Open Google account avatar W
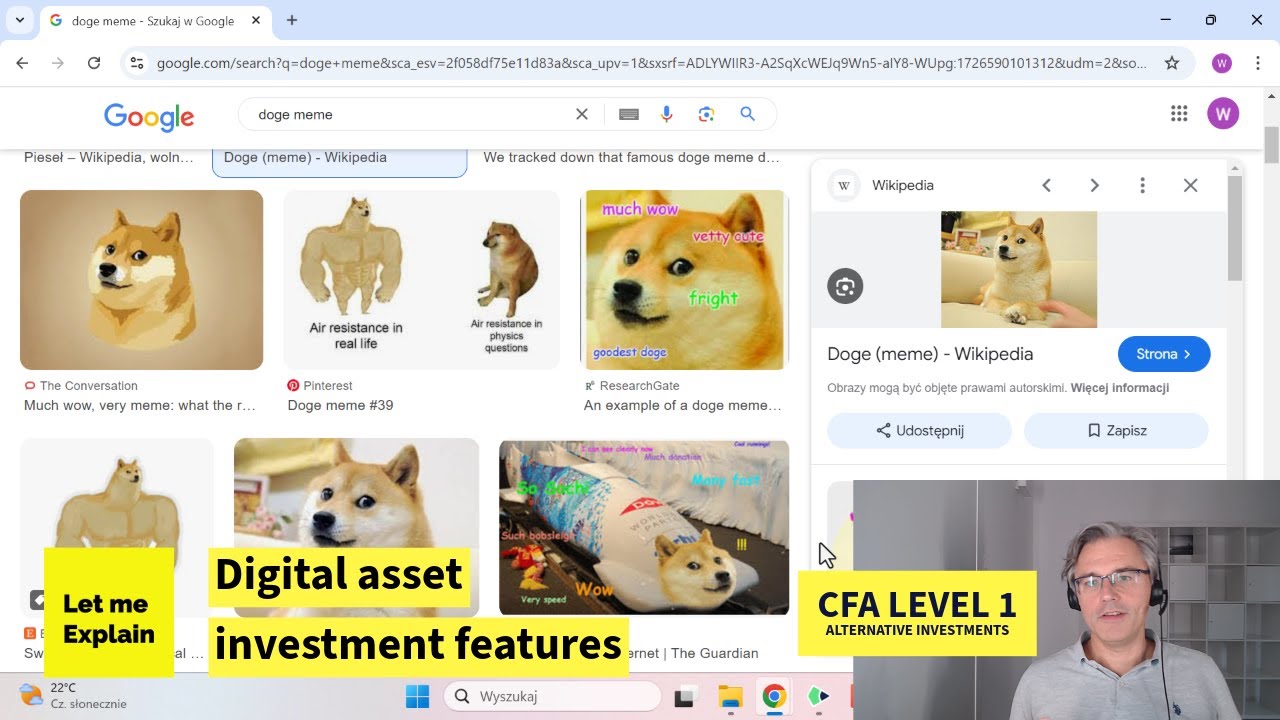 pos(1222,114)
